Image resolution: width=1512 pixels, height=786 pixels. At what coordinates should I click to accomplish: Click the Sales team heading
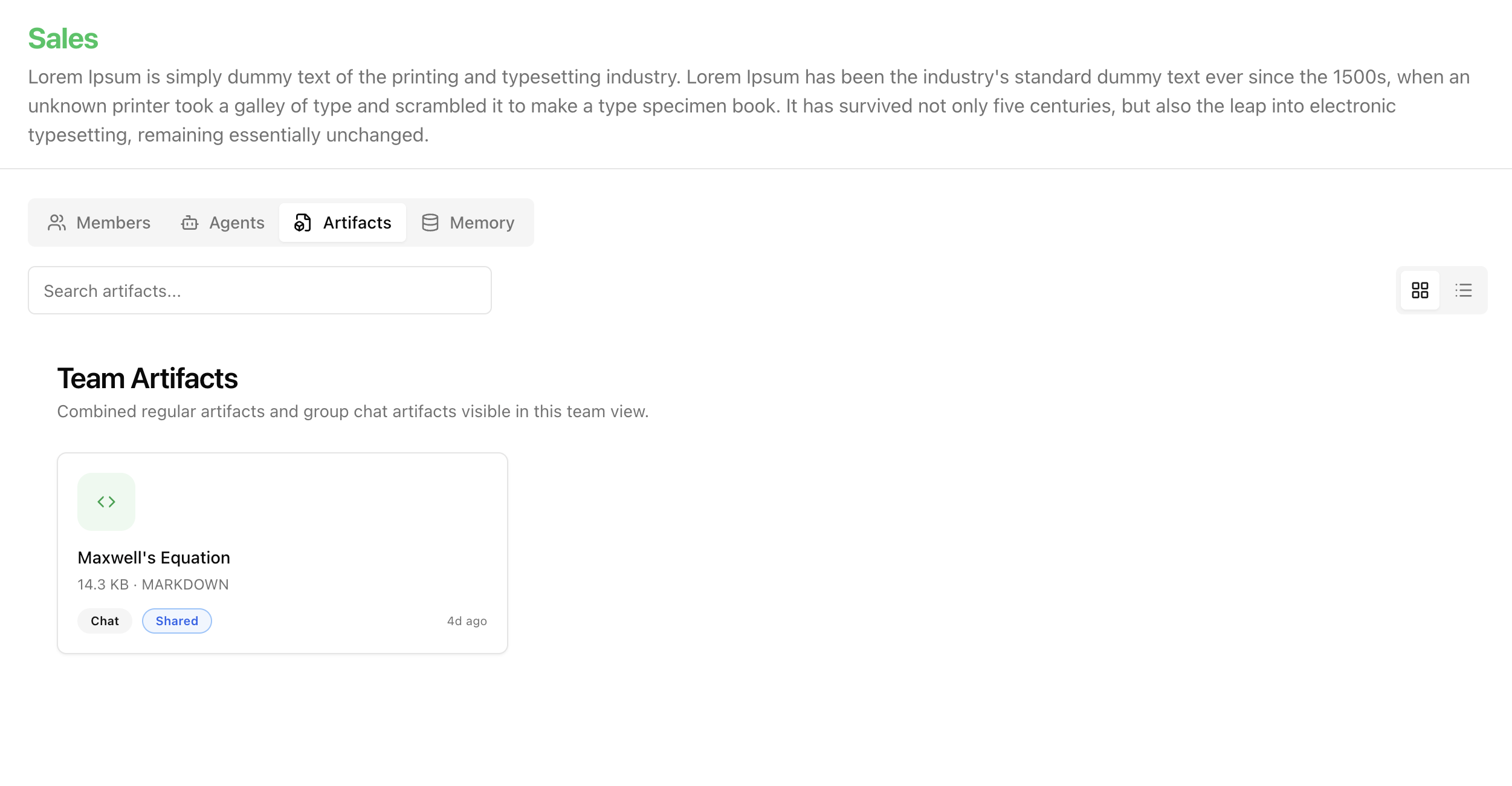point(63,39)
